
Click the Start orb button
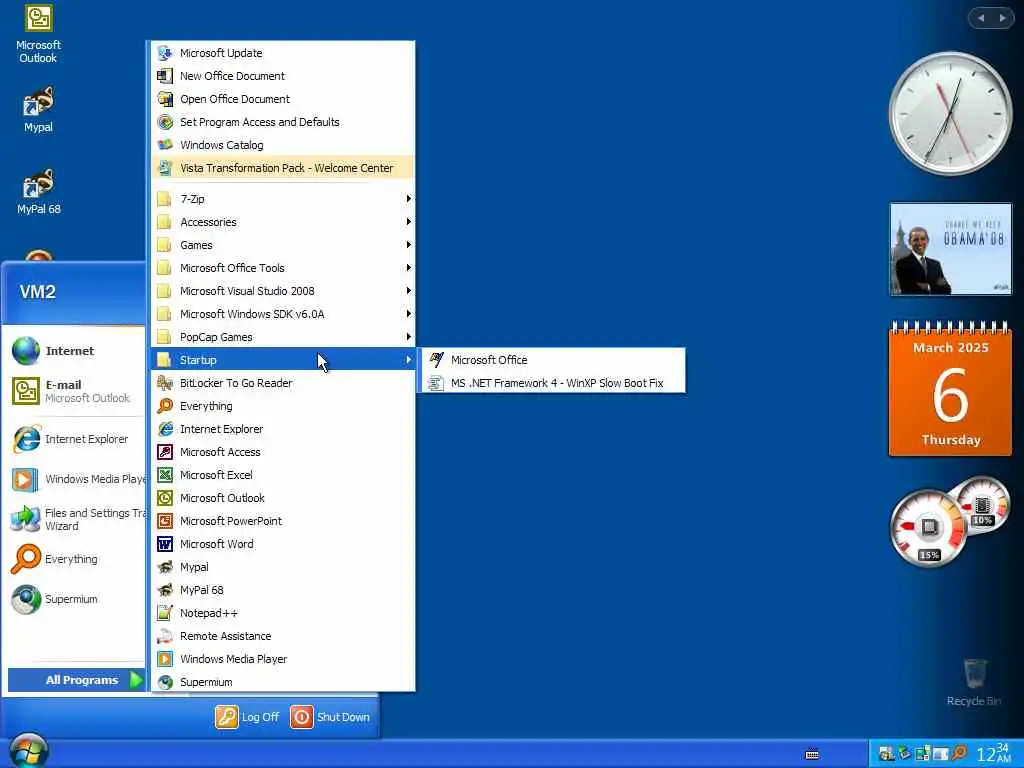coord(29,751)
